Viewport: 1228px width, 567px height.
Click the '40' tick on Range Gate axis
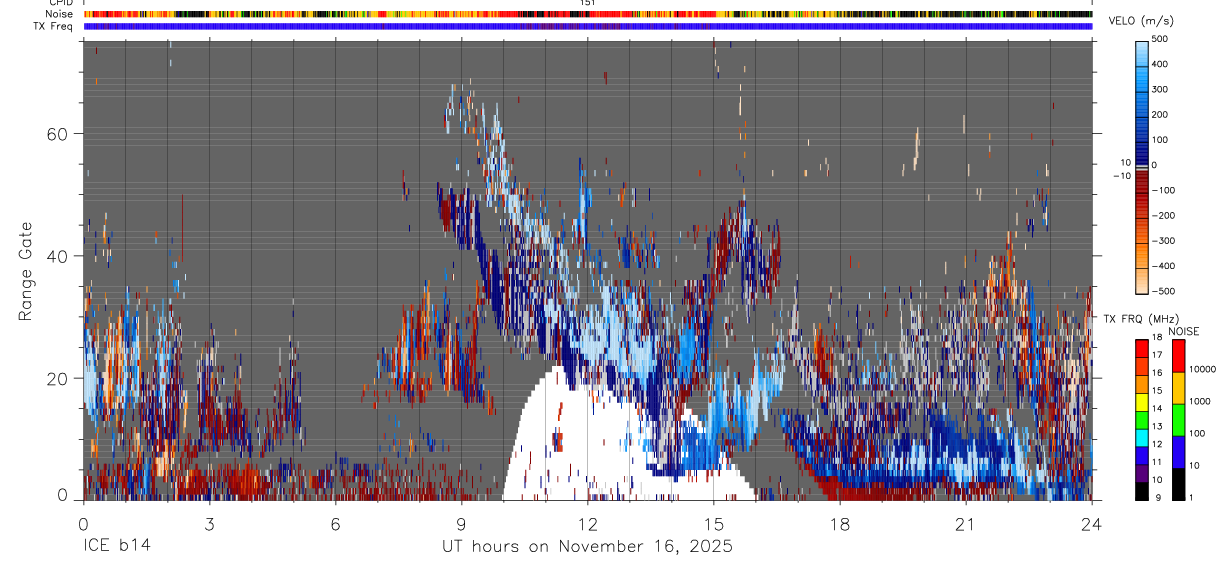point(55,256)
